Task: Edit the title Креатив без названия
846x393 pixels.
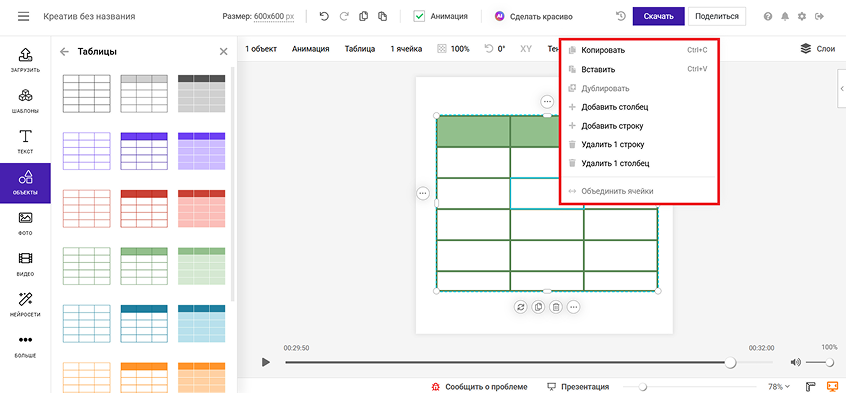Action: tap(89, 16)
